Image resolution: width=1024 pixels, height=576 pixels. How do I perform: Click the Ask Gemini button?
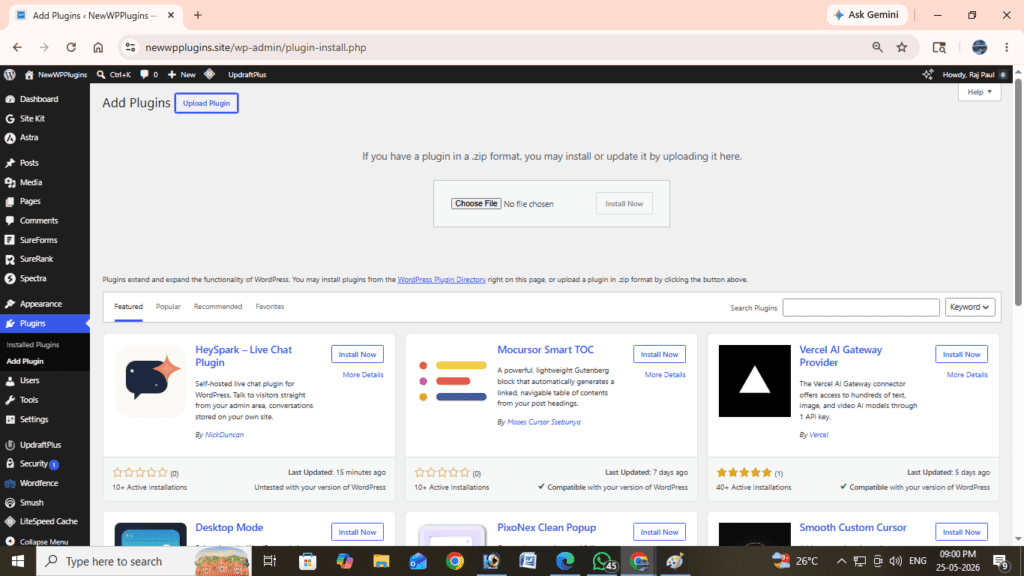coord(867,15)
